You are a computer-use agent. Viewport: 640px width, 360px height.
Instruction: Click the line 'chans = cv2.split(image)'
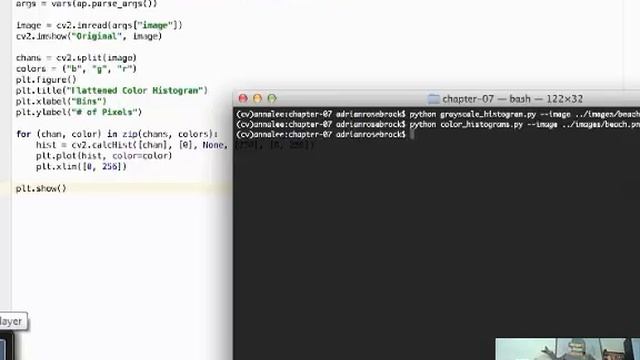[76, 58]
